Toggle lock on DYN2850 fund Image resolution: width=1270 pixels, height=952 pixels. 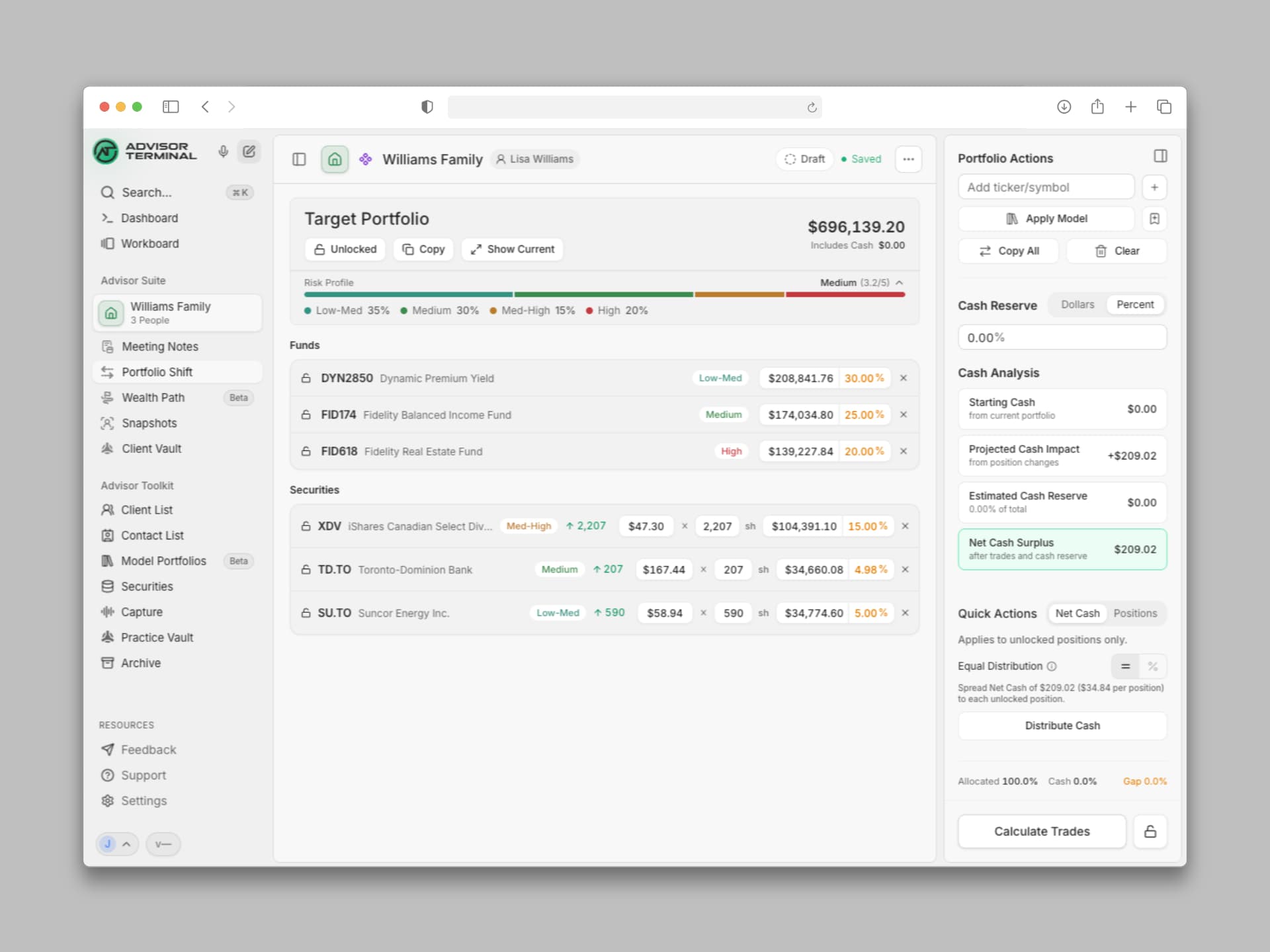[306, 378]
